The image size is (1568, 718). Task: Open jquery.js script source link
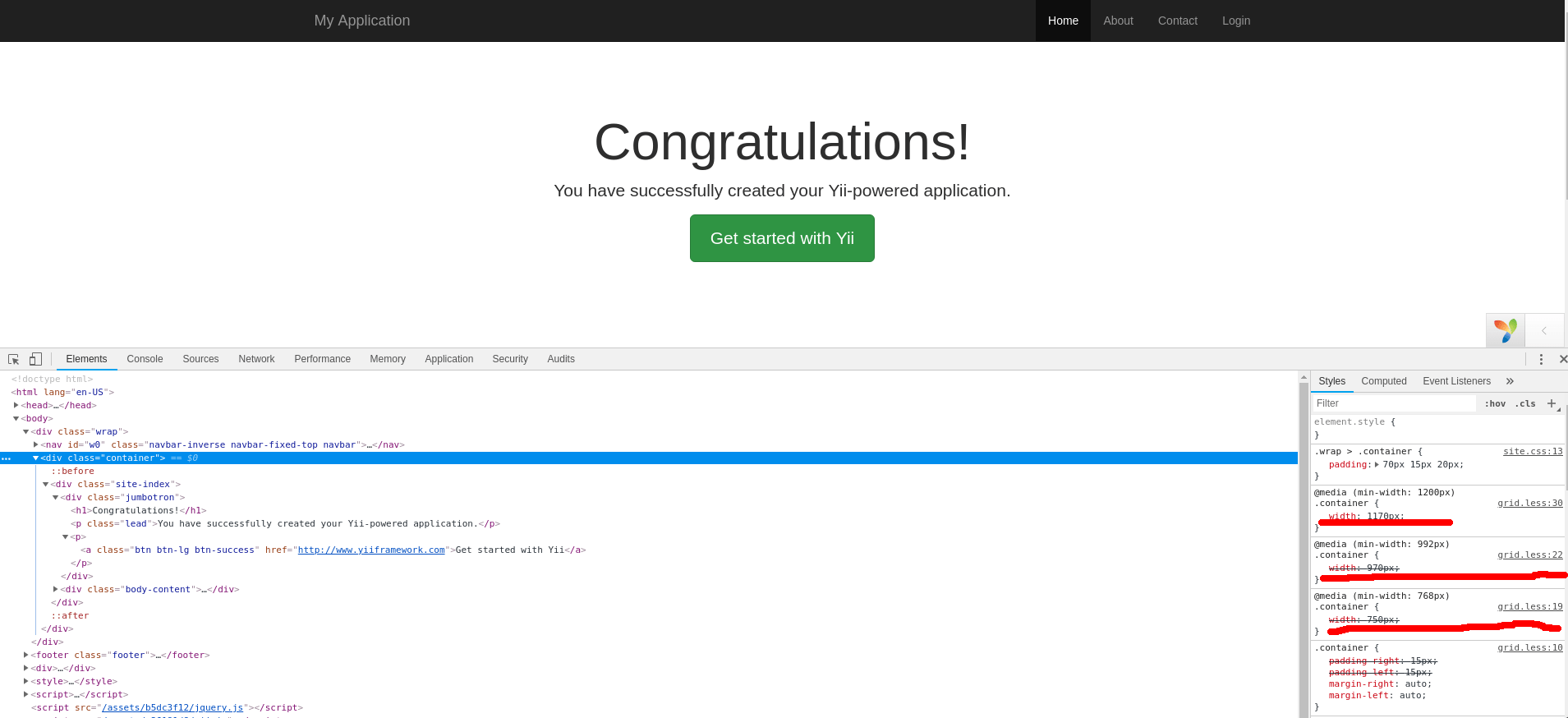172,707
